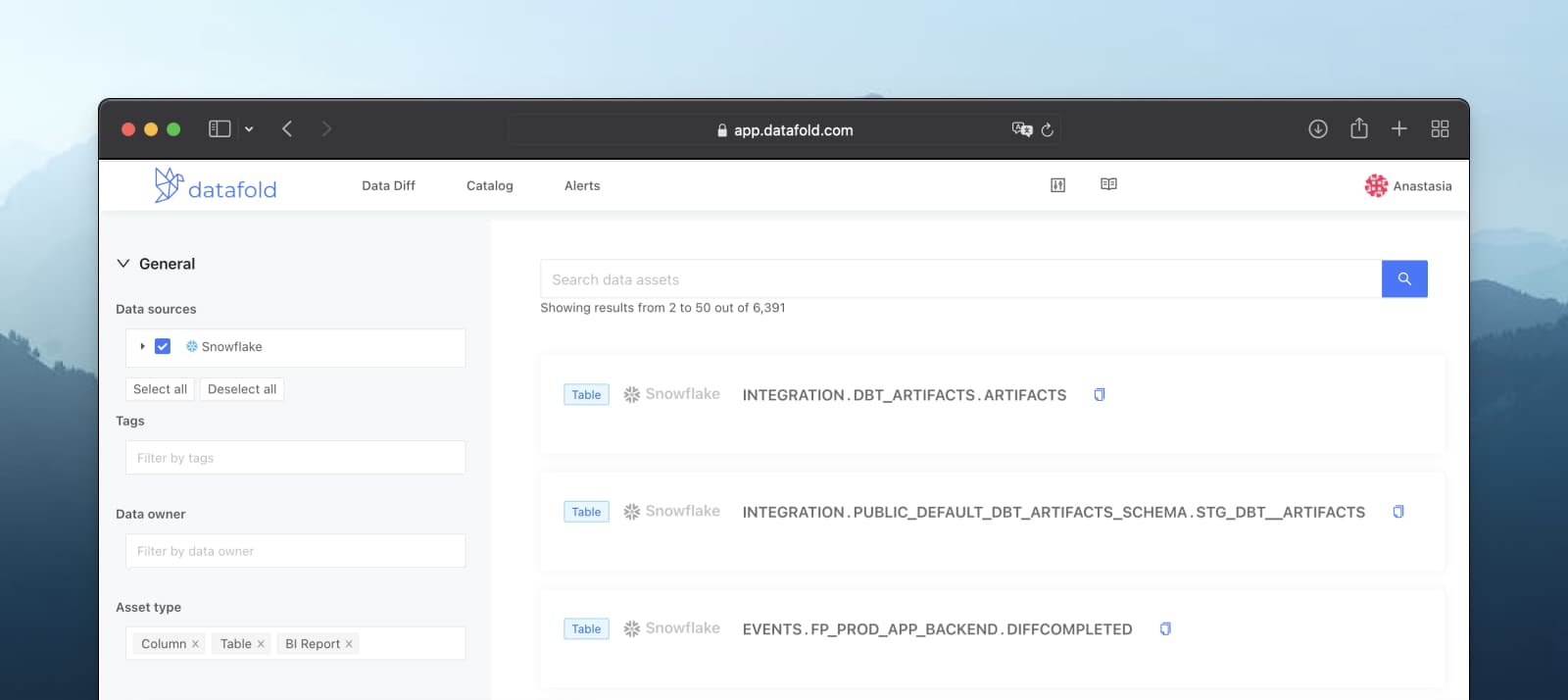Expand the Snowflake data source tree
This screenshot has height=700, width=1568.
click(x=142, y=346)
